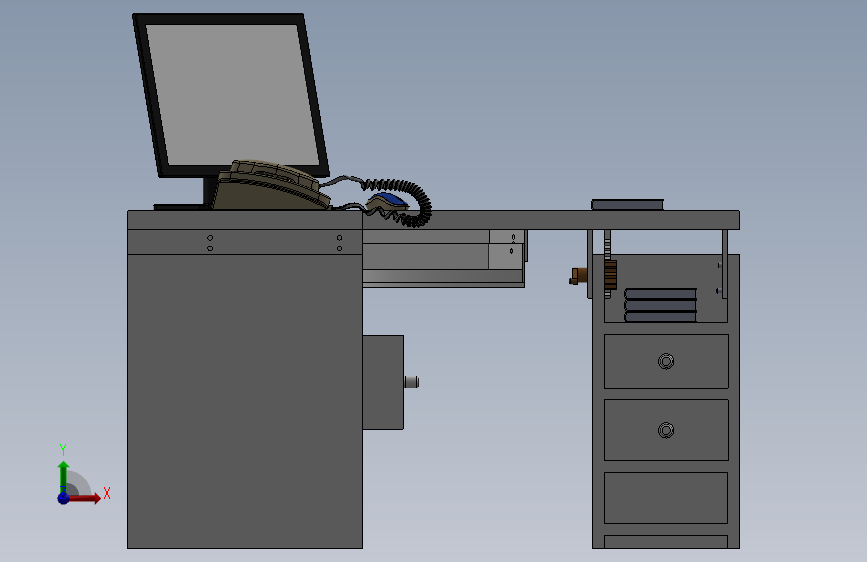Select the knob on the top drawer
Image resolution: width=867 pixels, height=562 pixels.
point(666,362)
